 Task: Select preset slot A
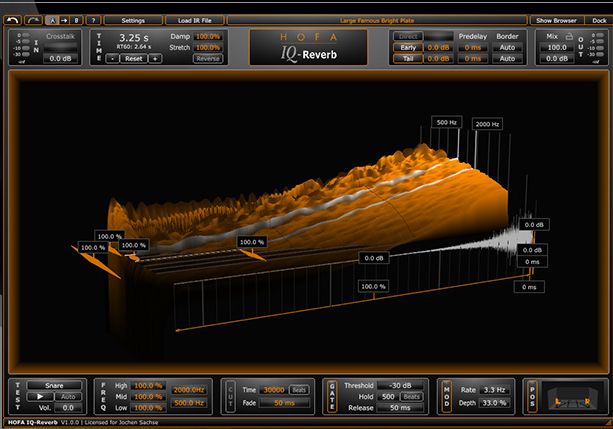click(52, 20)
